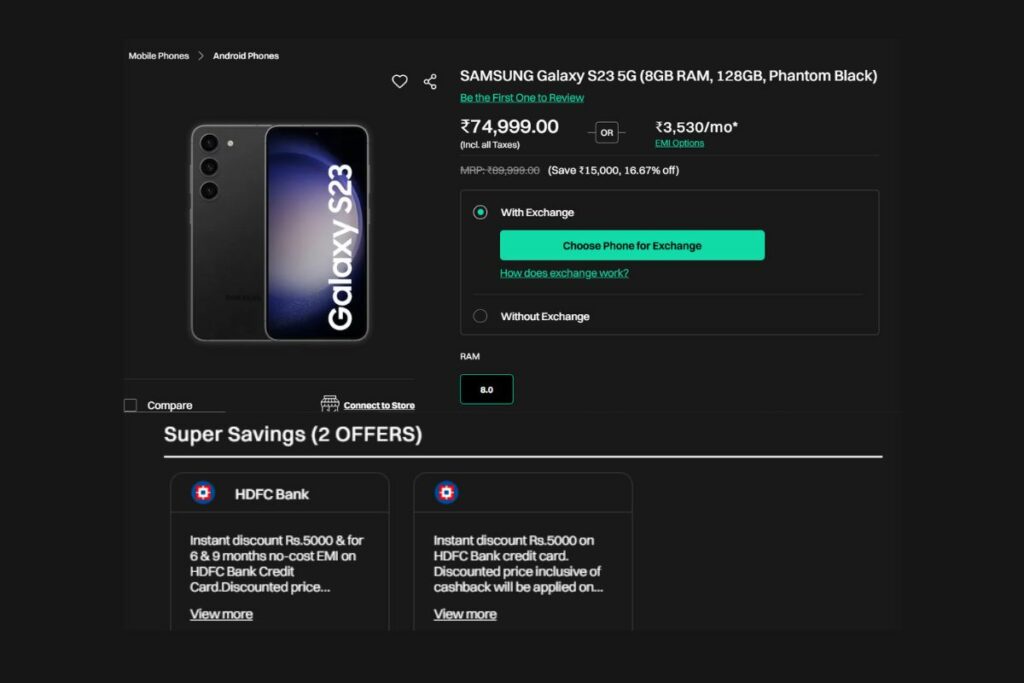Click Connect to Store link

point(379,405)
